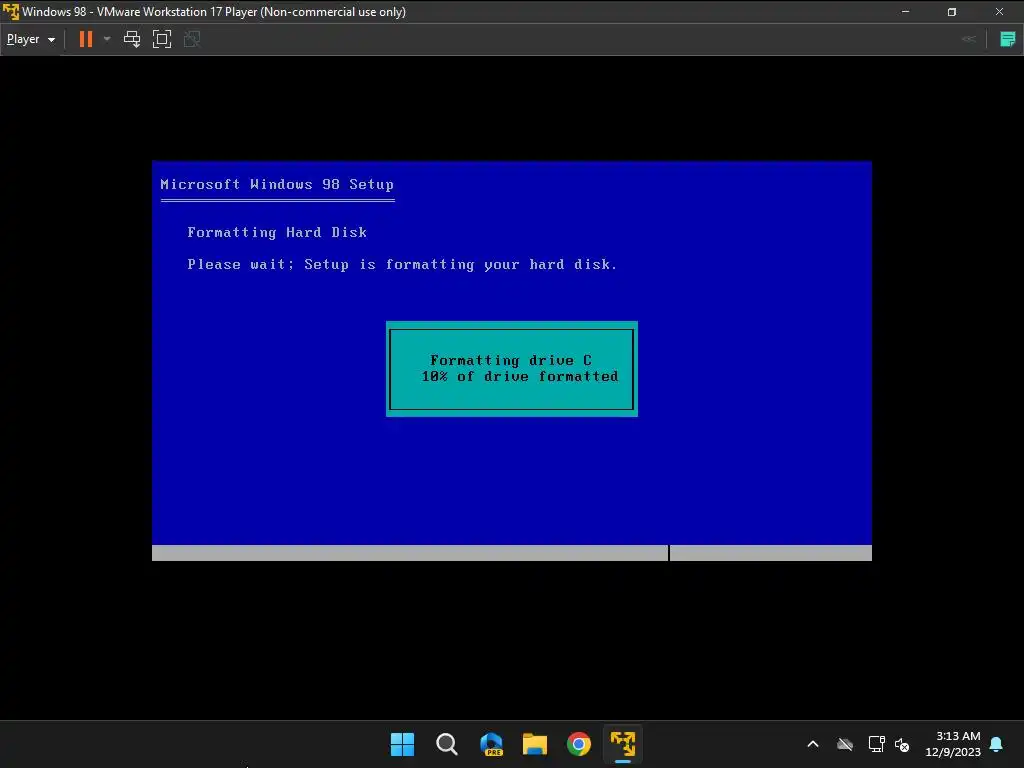
Task: Click 'Please wait; Setup is formatting' message
Action: click(402, 264)
